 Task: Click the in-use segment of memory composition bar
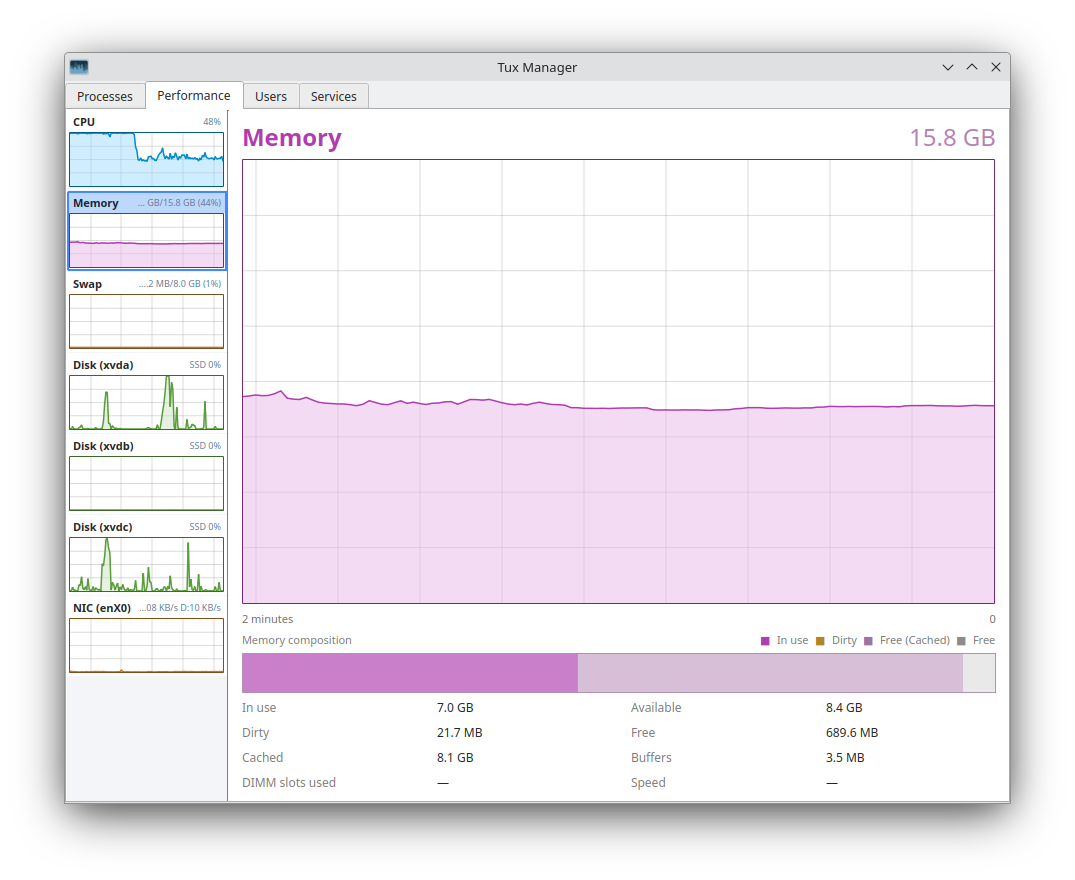pos(410,672)
